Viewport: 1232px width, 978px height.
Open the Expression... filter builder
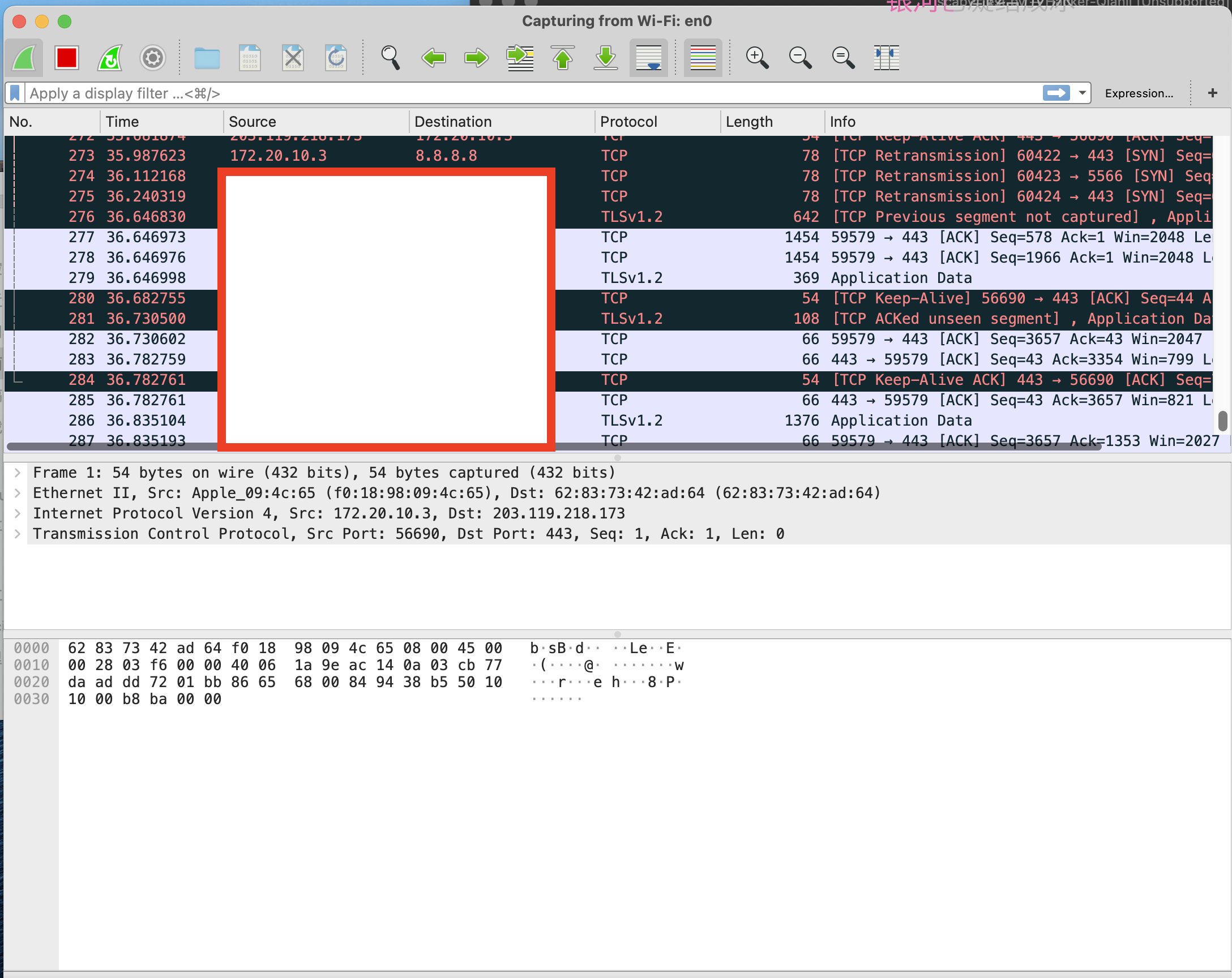tap(1139, 93)
